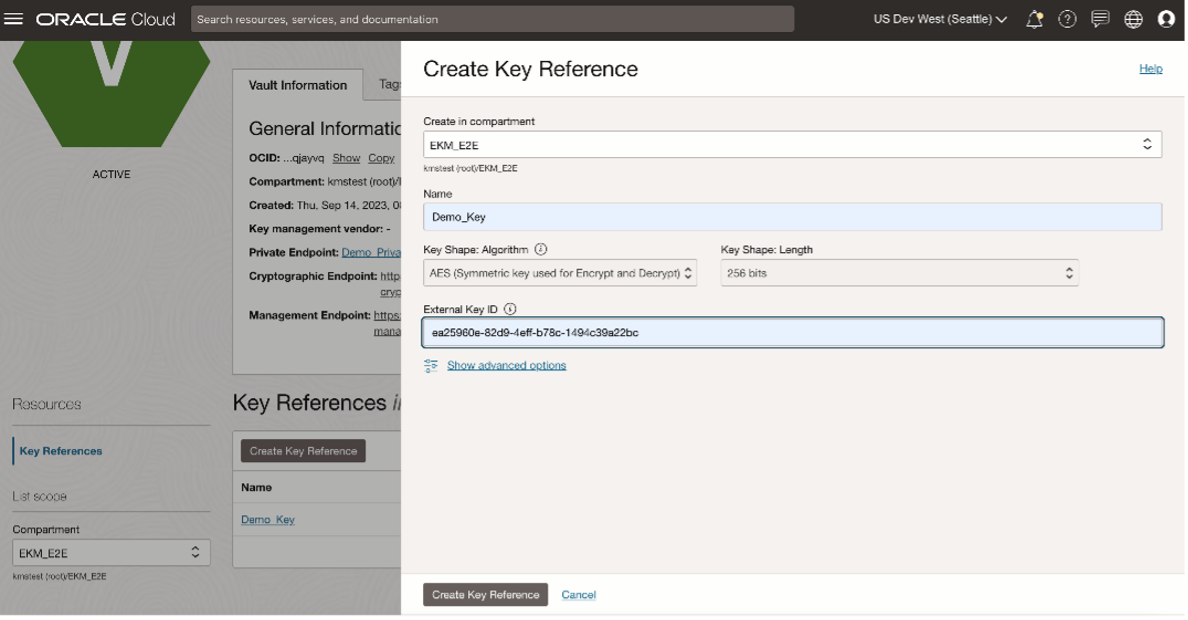
Task: Open the Key Shape Length dropdown
Action: [x=1070, y=272]
